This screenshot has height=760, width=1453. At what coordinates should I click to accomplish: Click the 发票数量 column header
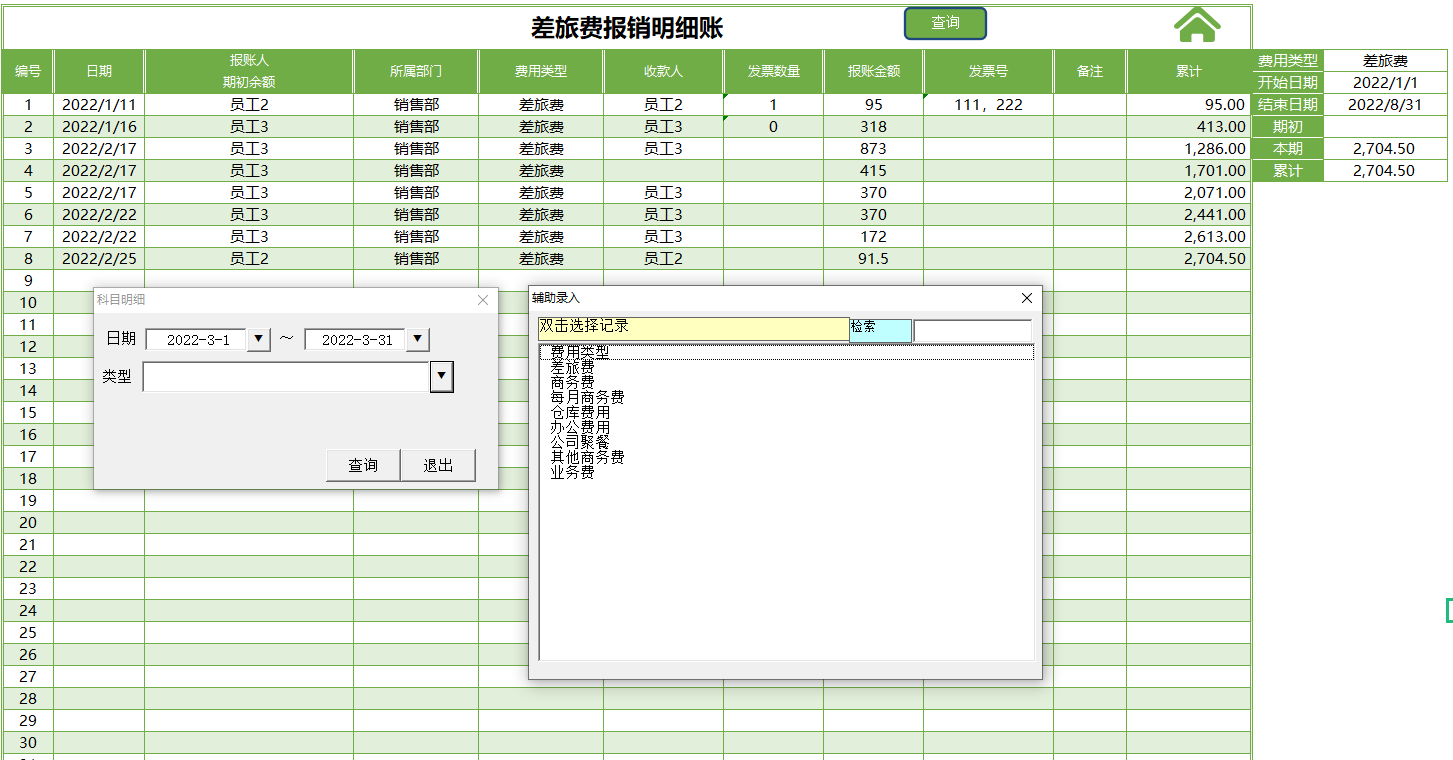point(774,71)
